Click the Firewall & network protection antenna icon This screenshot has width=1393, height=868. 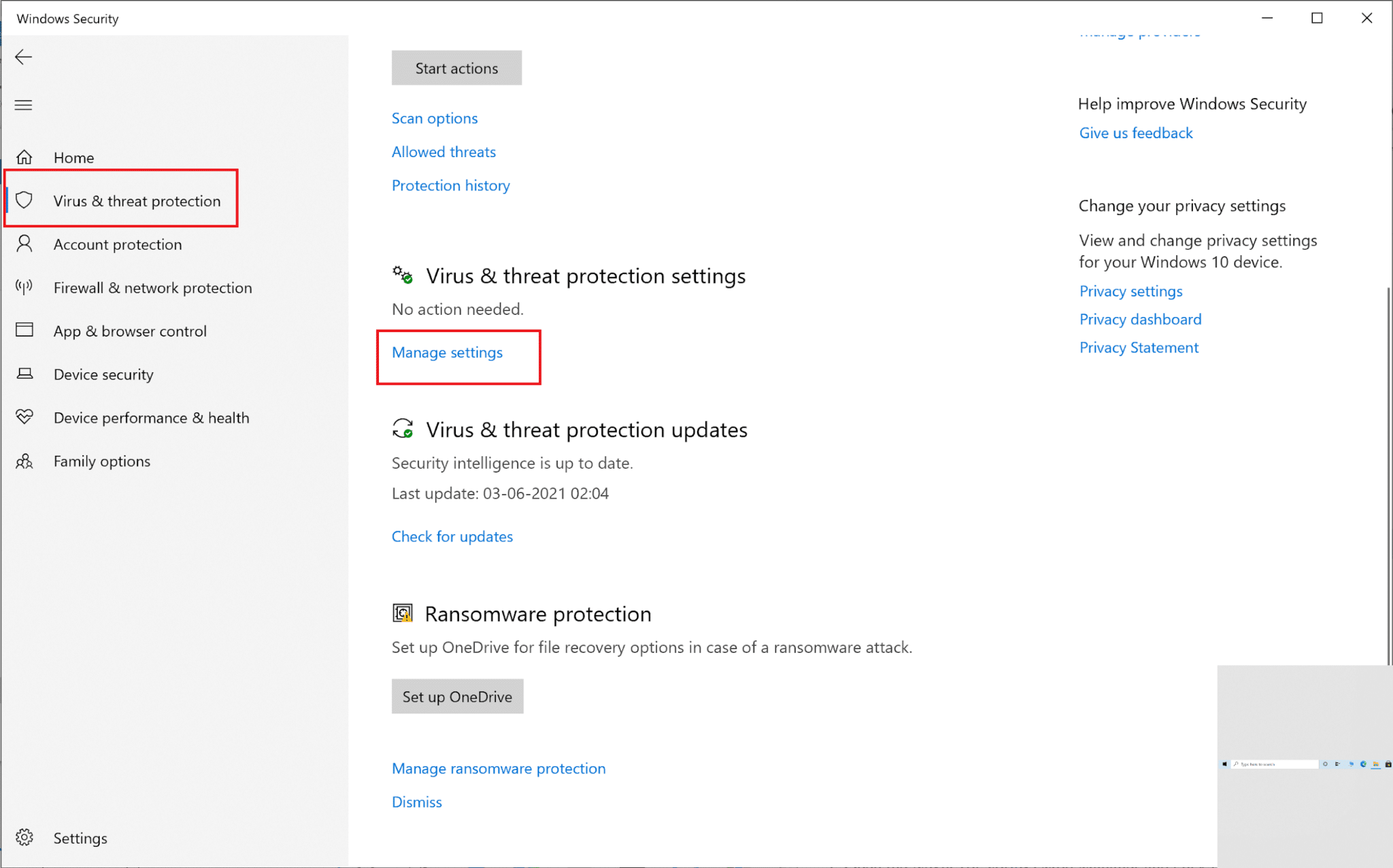pyautogui.click(x=24, y=288)
